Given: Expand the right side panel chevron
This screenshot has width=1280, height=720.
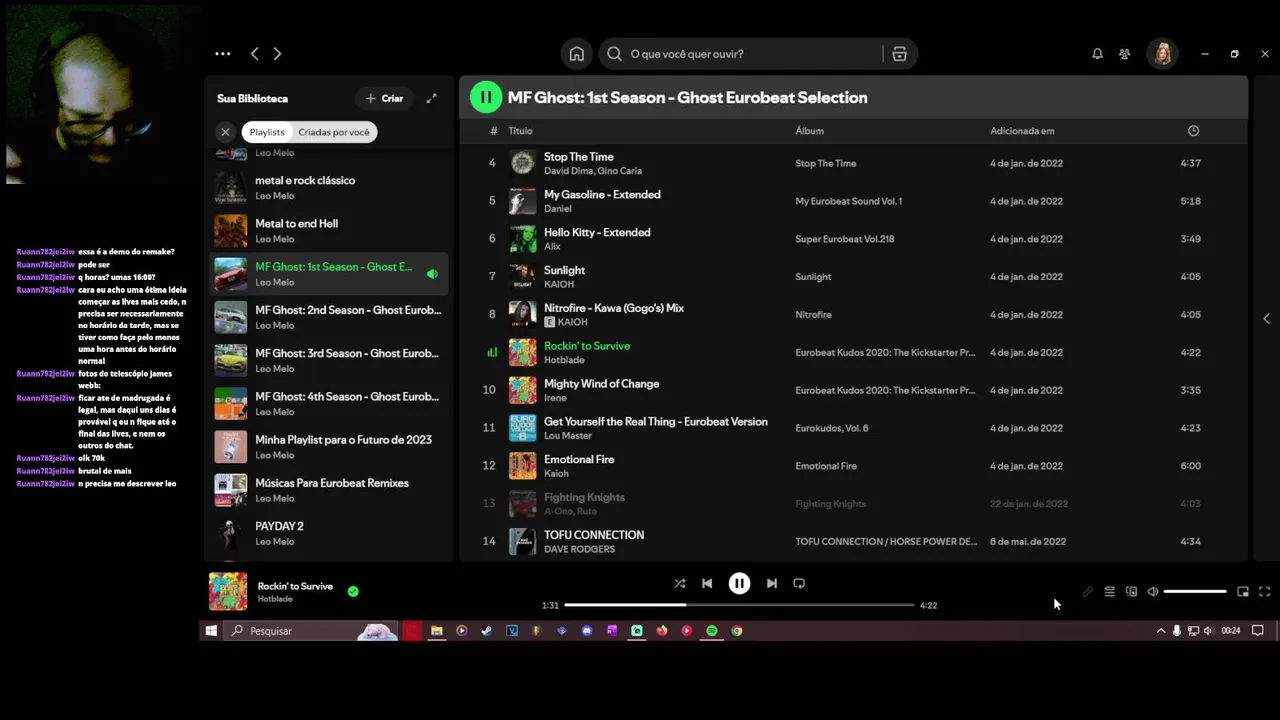Looking at the screenshot, I should click(x=1266, y=318).
